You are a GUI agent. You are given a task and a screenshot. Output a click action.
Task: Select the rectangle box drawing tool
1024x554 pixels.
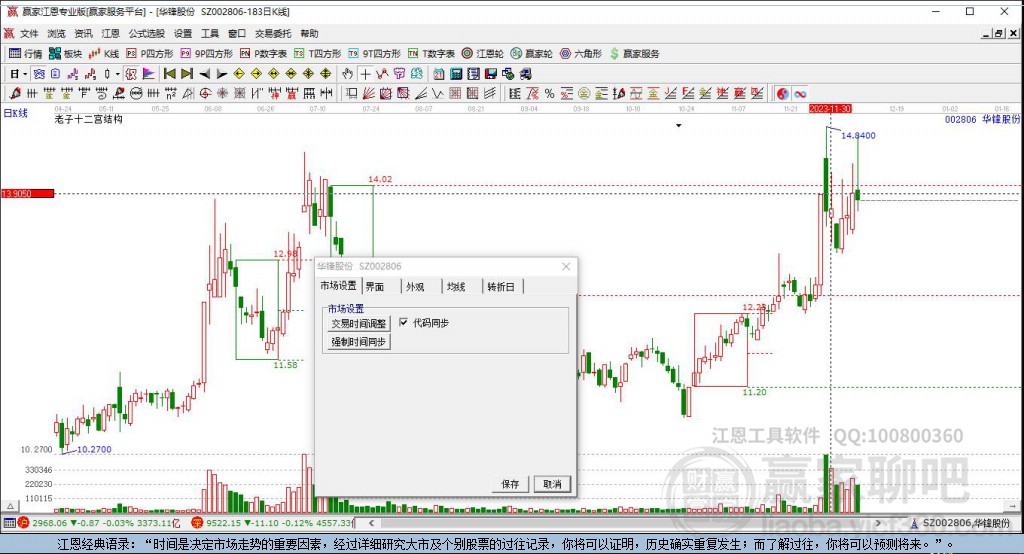(x=351, y=93)
